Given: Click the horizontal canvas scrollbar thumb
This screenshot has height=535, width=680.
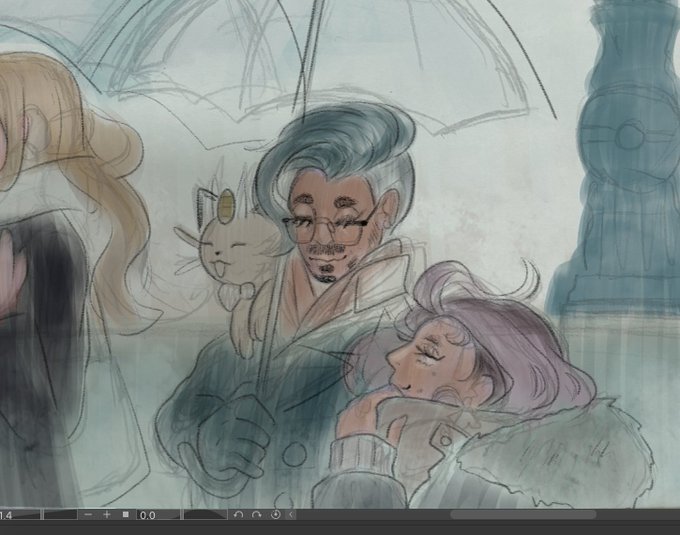Looking at the screenshot, I should tap(523, 515).
